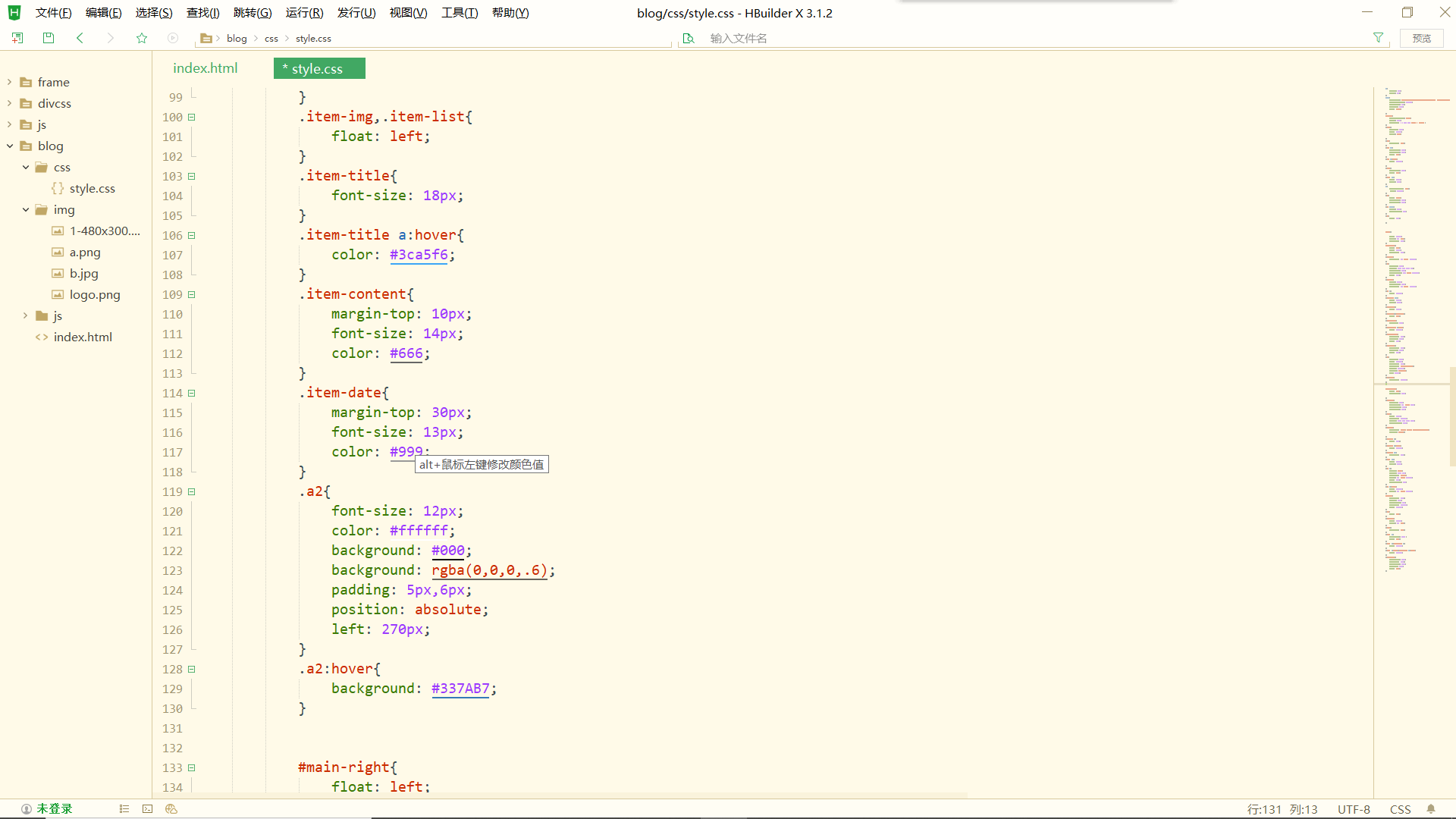Click the UTF-8 encoding indicator
The height and width of the screenshot is (819, 1456).
click(1354, 809)
